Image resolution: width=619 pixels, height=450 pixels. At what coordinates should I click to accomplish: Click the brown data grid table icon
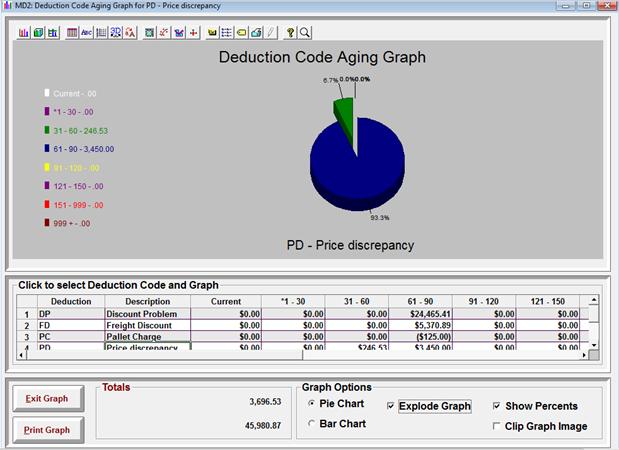72,32
